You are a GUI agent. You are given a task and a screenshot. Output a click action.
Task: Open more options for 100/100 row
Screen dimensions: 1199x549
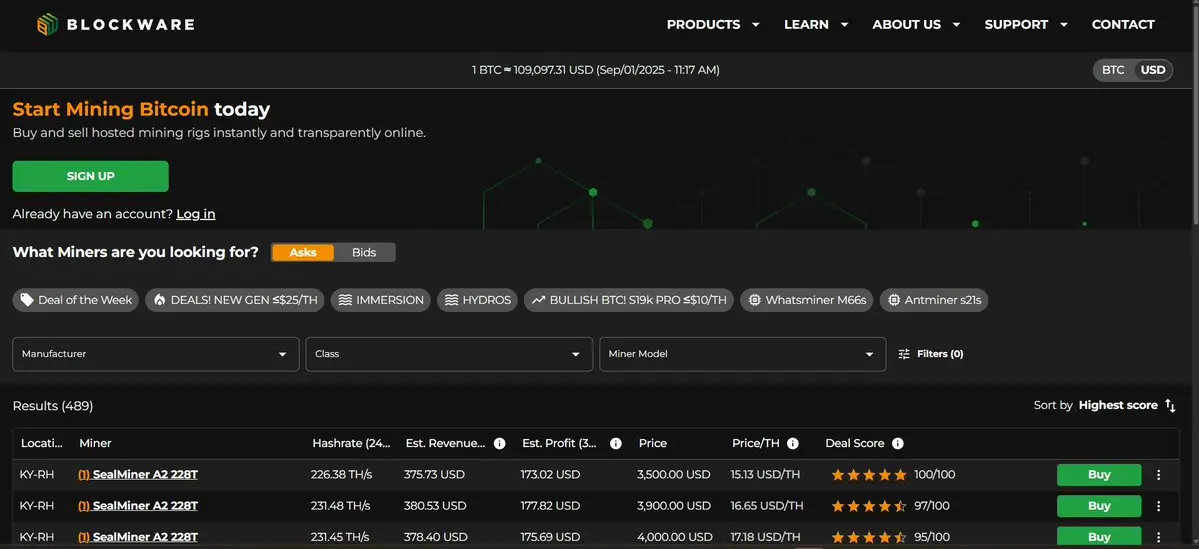point(1158,475)
